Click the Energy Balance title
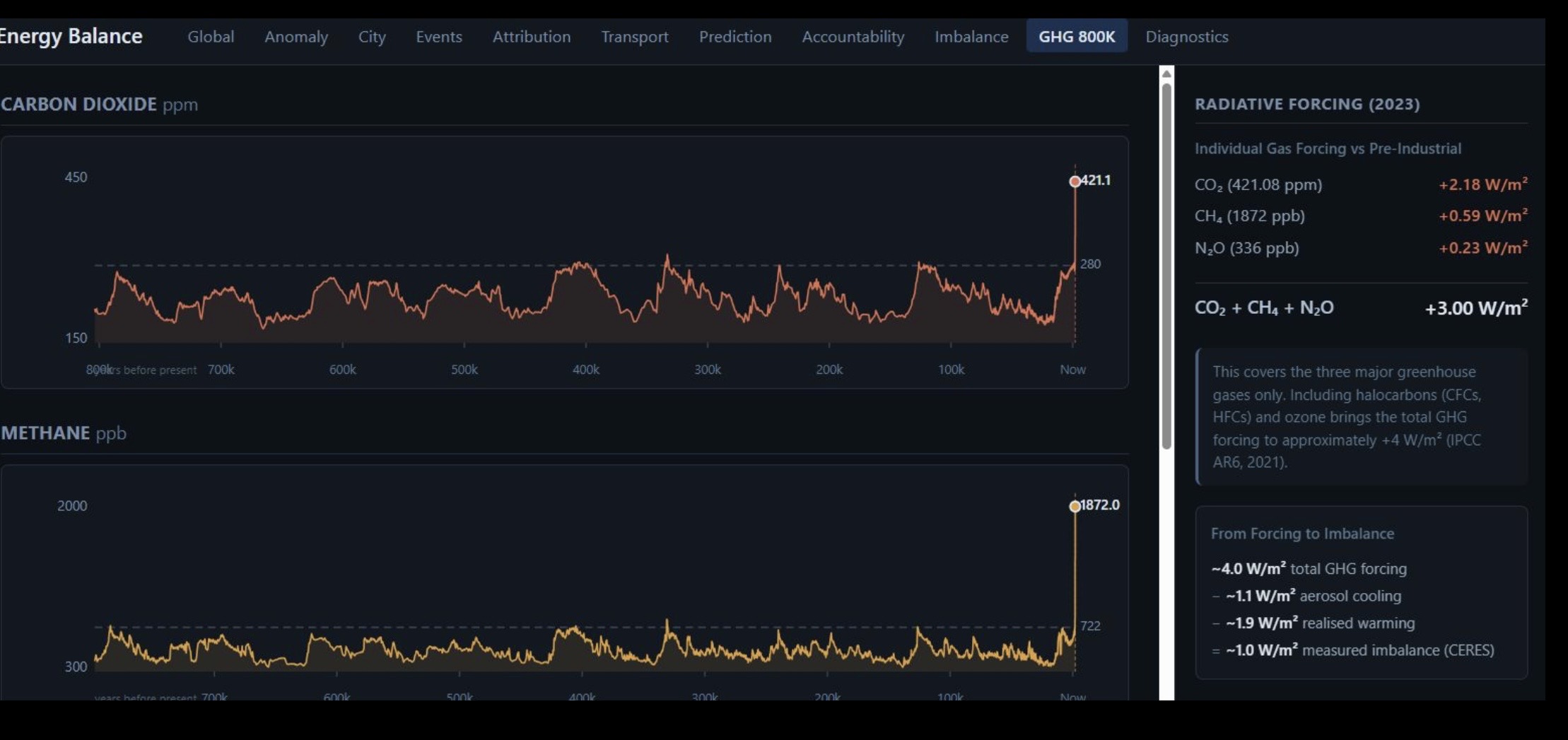Screen dimensions: 1568x740 [x=71, y=36]
